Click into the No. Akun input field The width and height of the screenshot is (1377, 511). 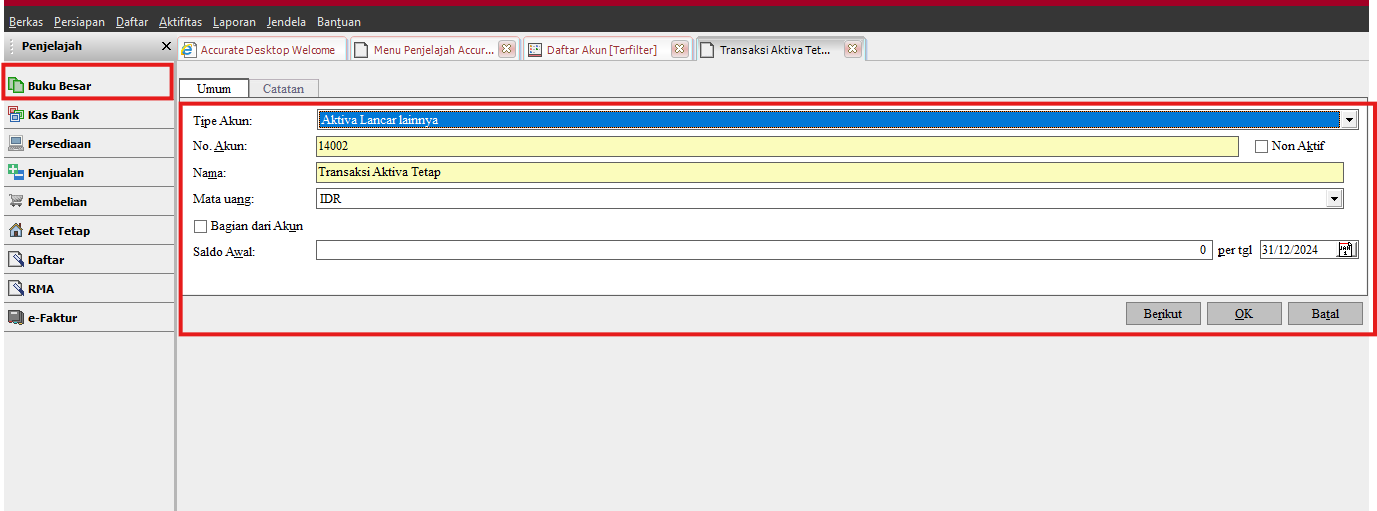[776, 146]
